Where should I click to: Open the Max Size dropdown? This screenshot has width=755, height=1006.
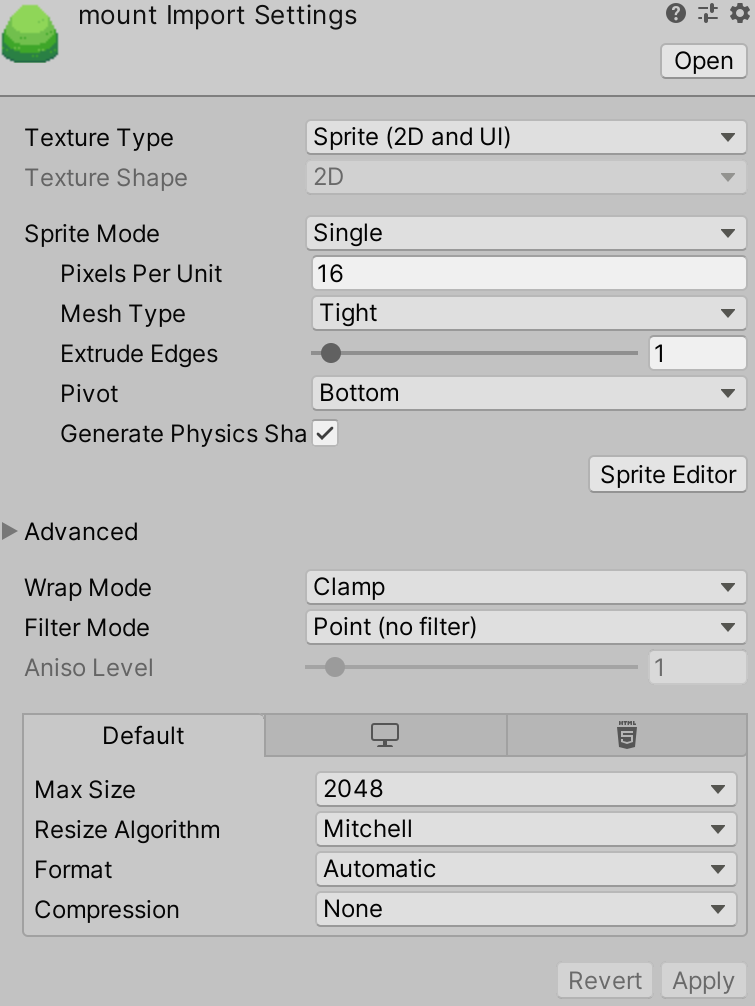click(526, 789)
